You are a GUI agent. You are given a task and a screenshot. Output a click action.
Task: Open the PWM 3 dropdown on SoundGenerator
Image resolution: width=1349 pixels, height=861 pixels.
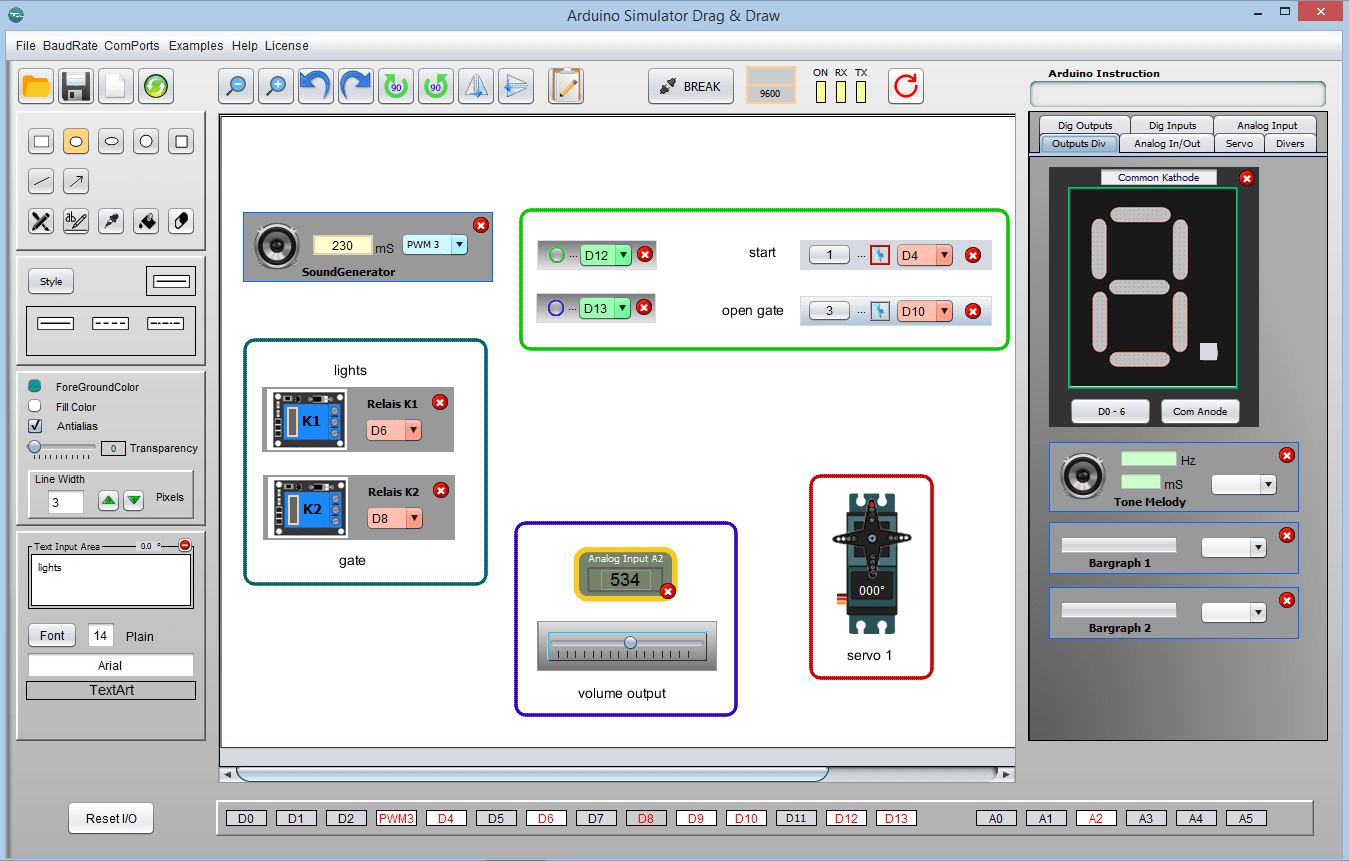pos(458,244)
